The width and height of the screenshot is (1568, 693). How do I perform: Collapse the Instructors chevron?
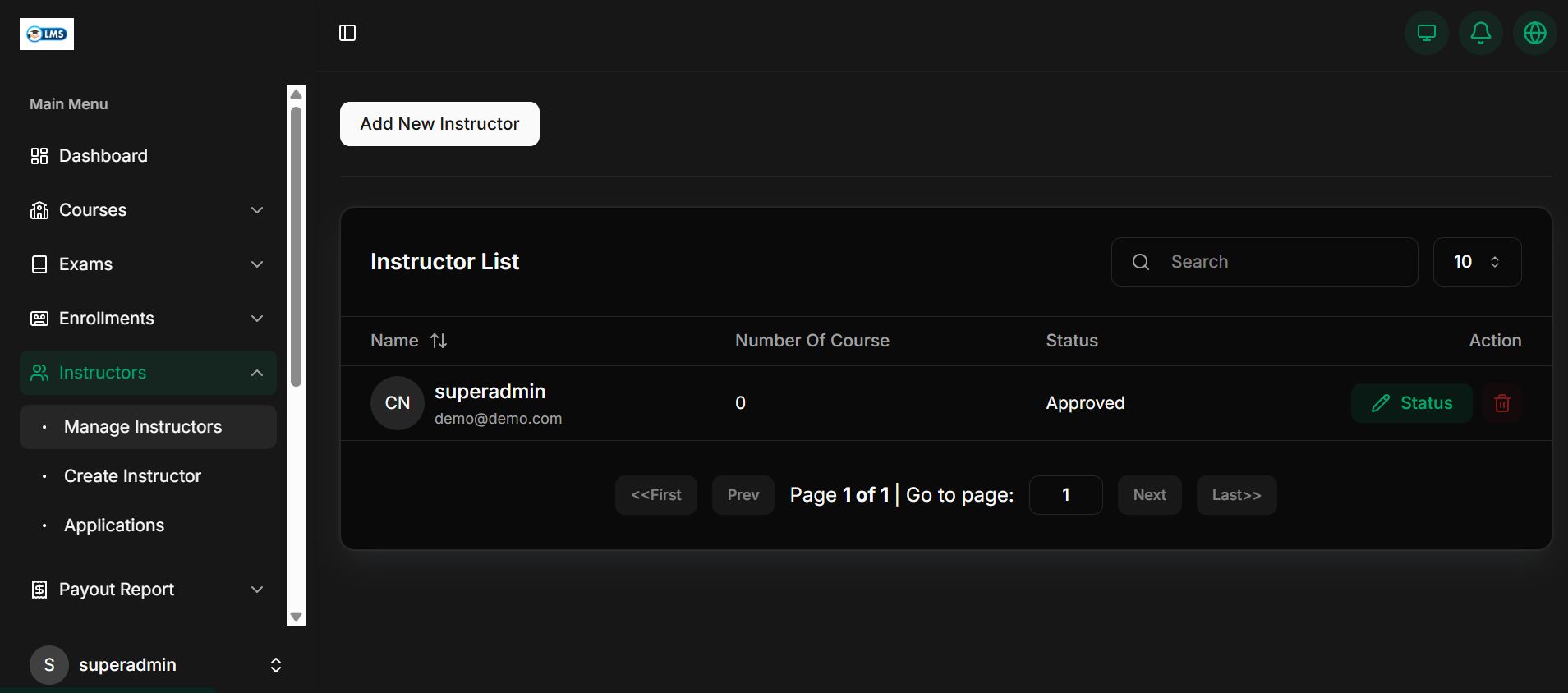257,373
